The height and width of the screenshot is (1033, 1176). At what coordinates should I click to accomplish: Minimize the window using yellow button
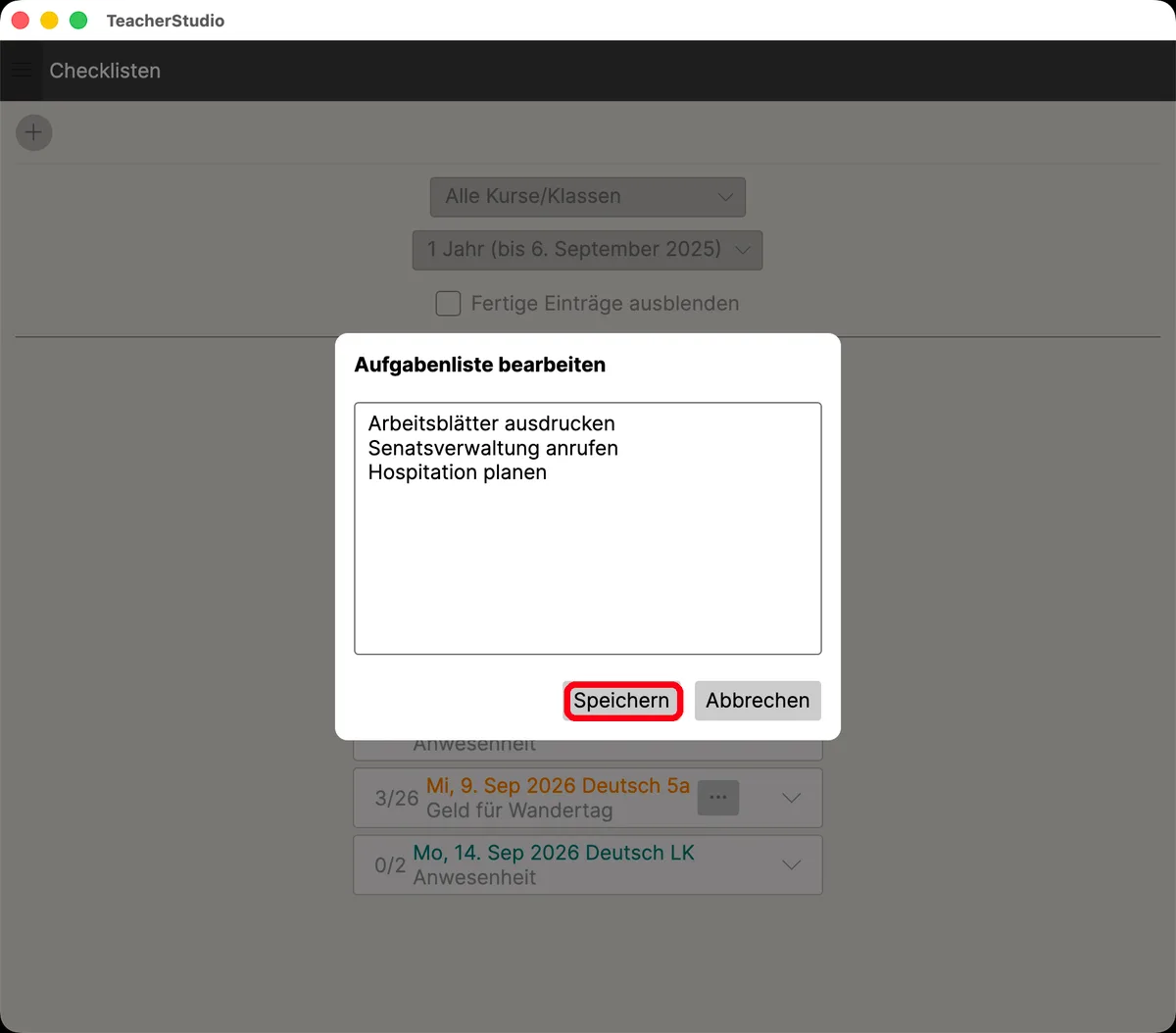(49, 21)
